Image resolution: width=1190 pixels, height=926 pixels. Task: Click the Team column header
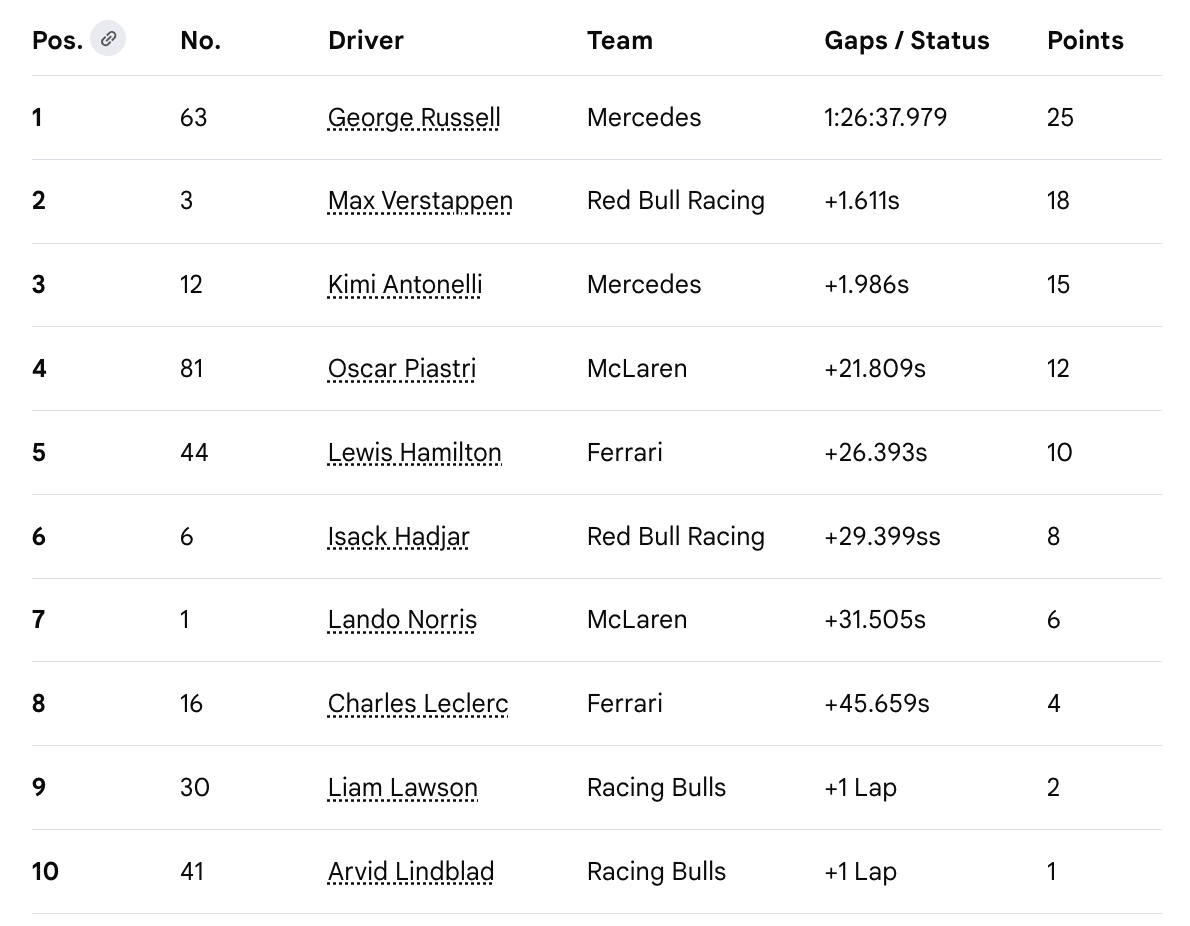(619, 40)
